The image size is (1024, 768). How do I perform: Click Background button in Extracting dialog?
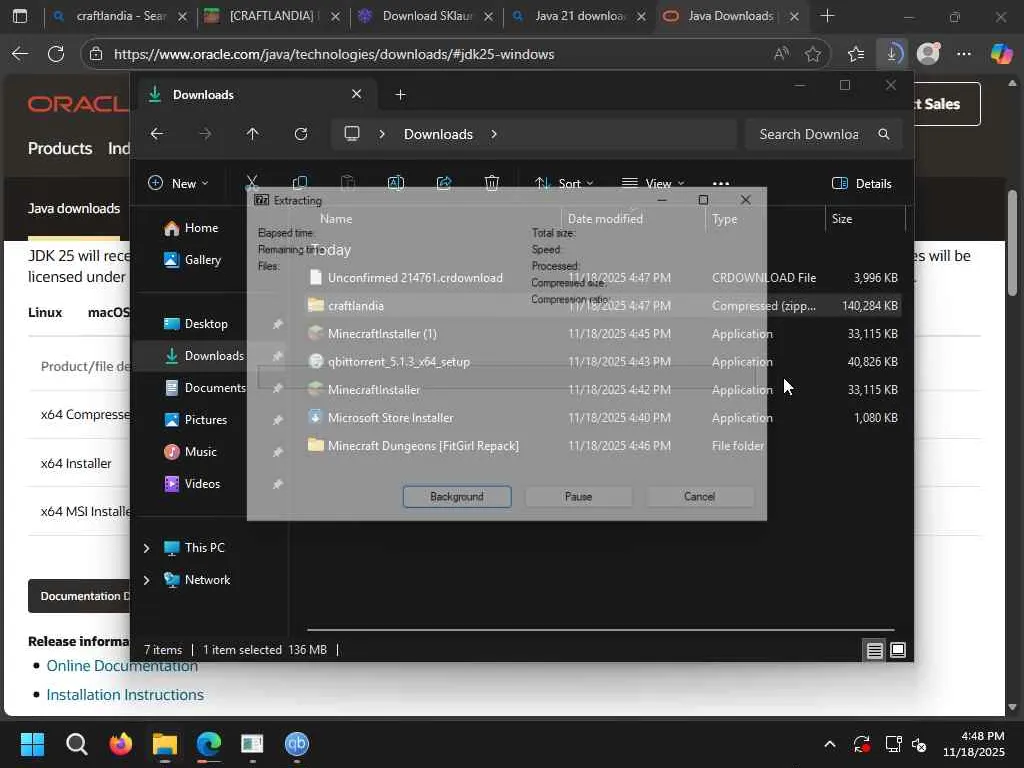[457, 496]
